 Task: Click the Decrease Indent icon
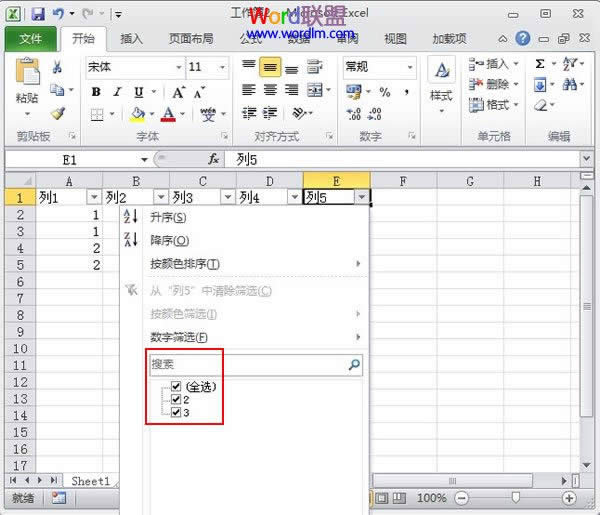coord(249,113)
